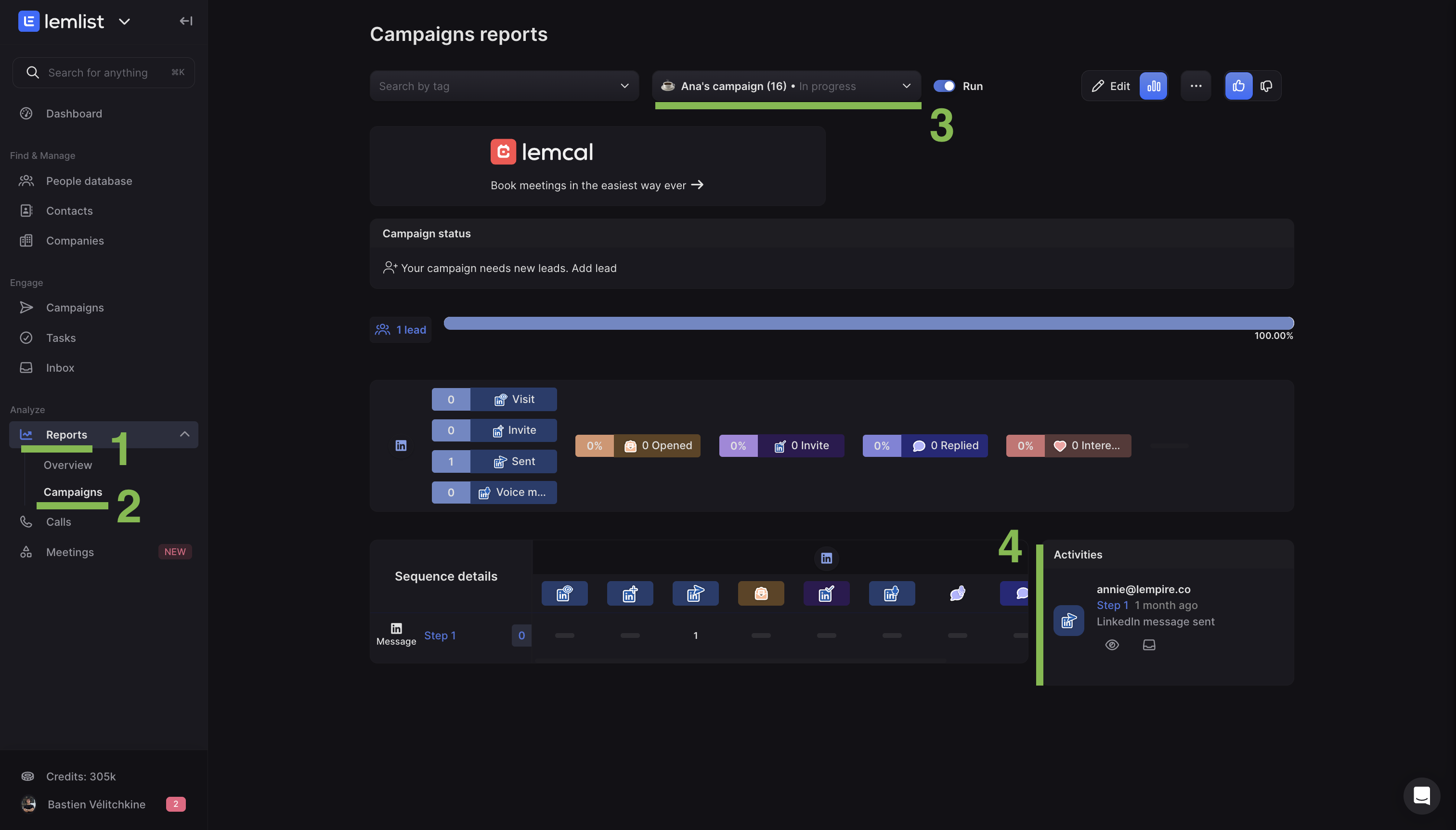Click the red notification badge showing 2
Image resolution: width=1456 pixels, height=830 pixels.
176,804
